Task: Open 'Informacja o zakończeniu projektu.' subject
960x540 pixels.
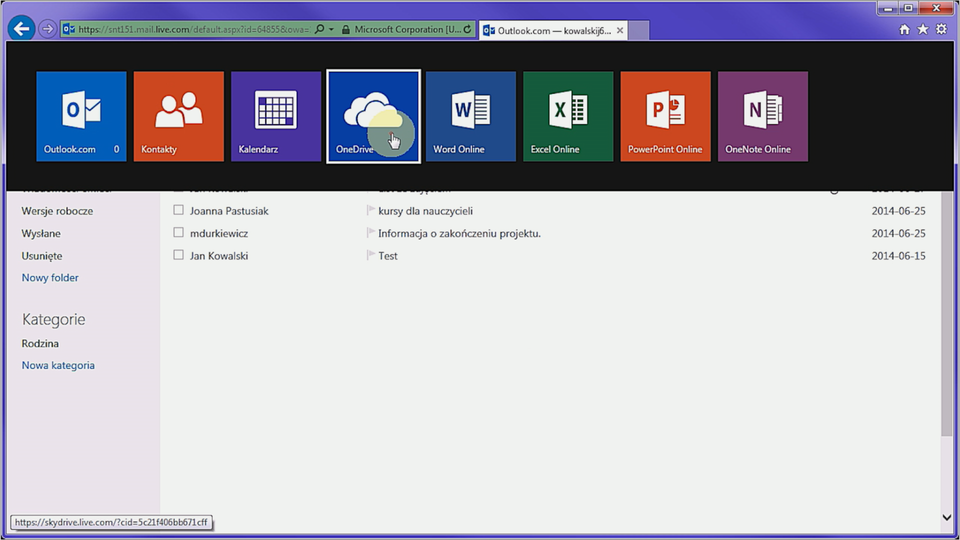Action: tap(460, 233)
